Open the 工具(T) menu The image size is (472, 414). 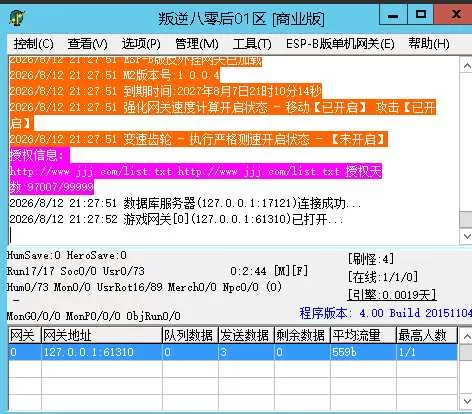252,44
